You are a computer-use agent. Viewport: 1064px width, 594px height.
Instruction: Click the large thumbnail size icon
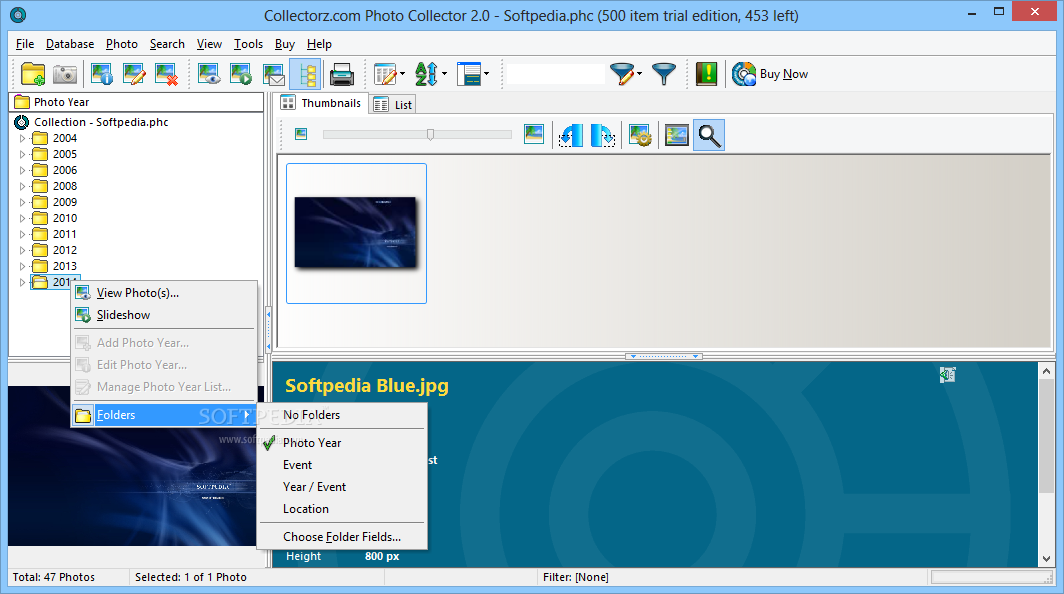coord(534,134)
